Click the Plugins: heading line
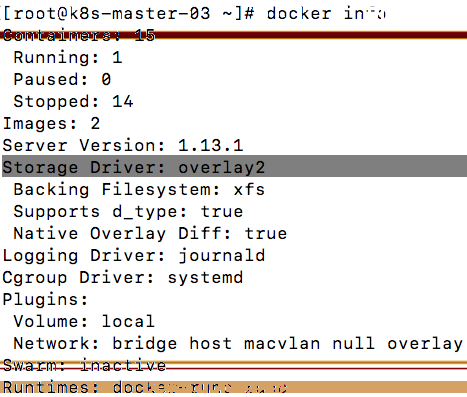The width and height of the screenshot is (467, 397). point(45,300)
